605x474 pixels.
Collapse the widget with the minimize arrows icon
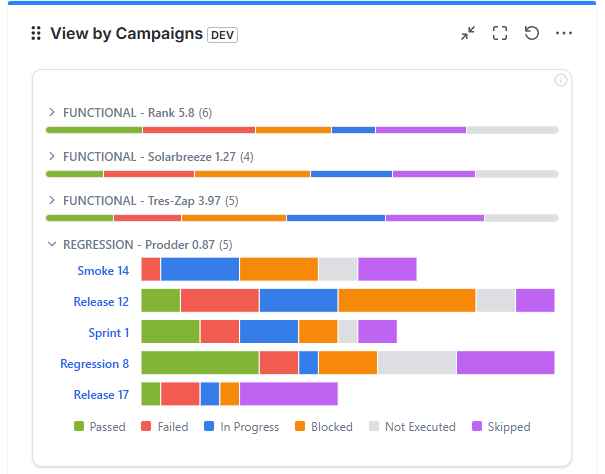point(468,33)
